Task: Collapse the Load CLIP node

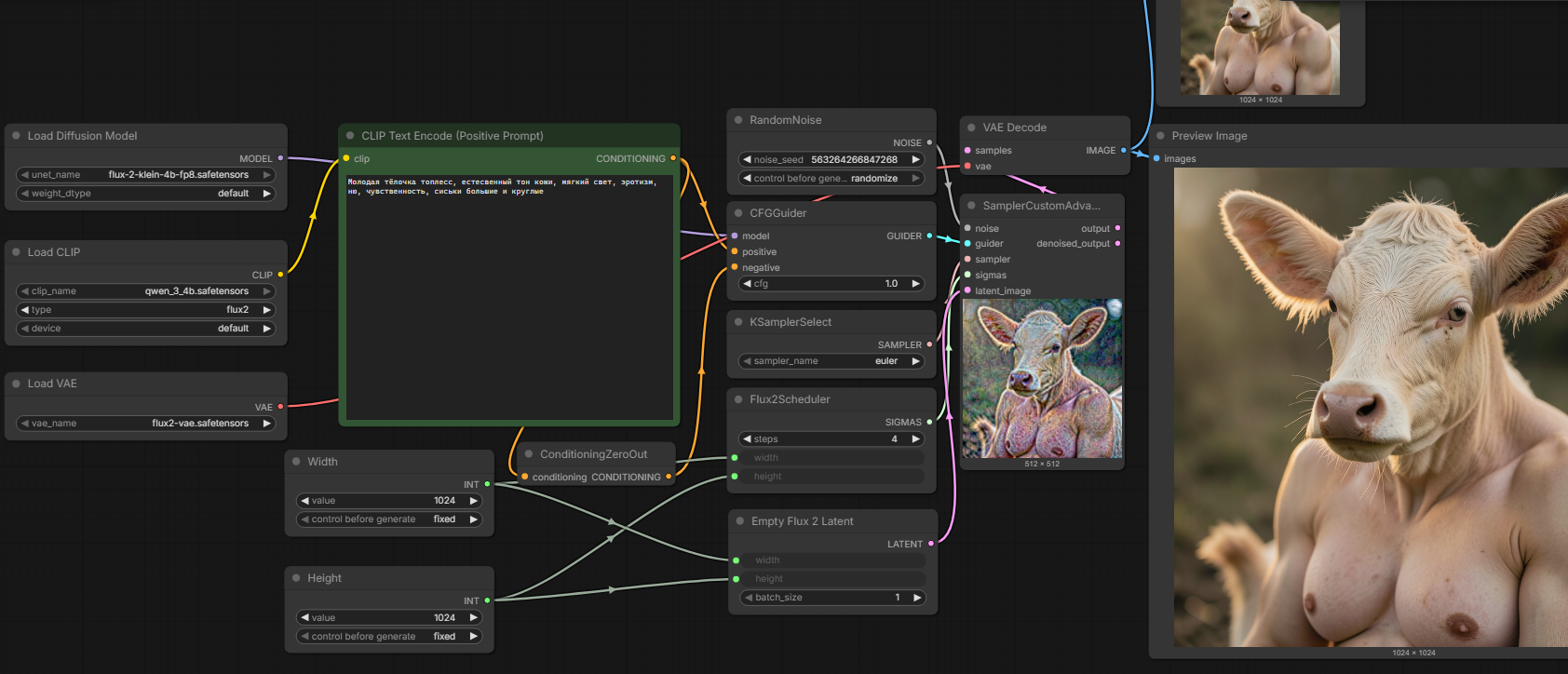Action: tap(16, 251)
